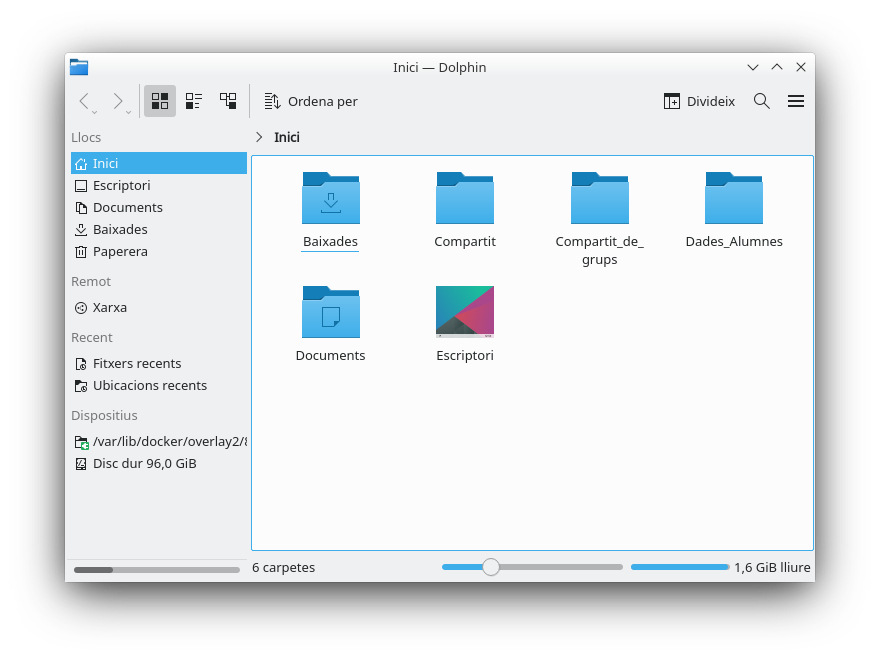
Task: Switch to Details tree view mode
Action: coord(228,101)
